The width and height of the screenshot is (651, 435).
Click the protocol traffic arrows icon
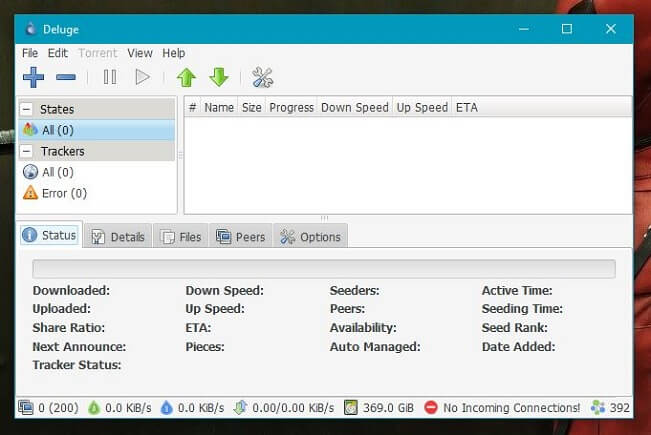240,408
